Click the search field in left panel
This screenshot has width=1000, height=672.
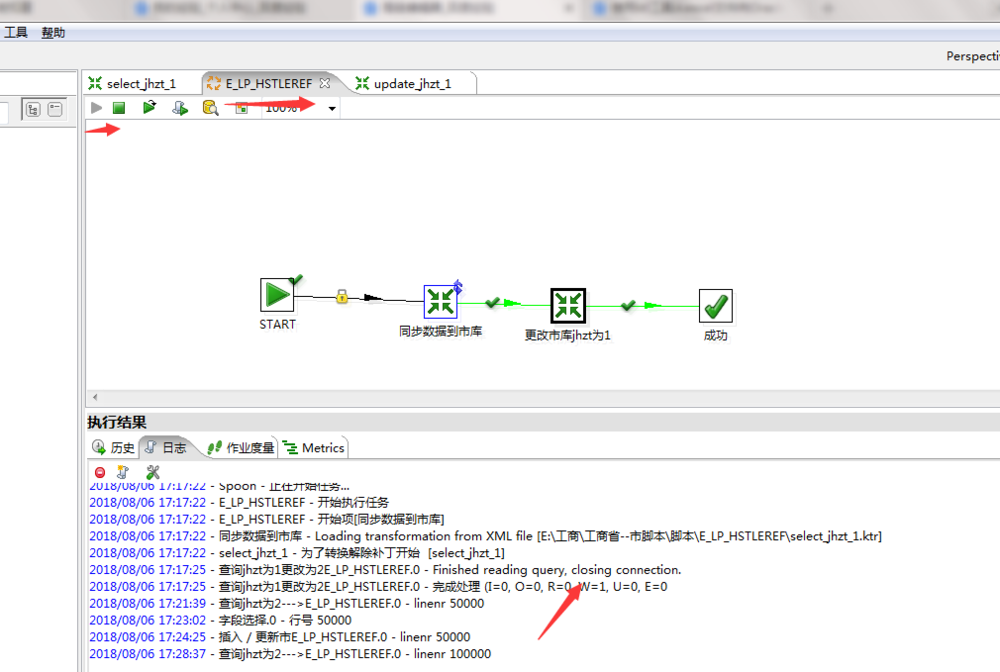click(3, 111)
